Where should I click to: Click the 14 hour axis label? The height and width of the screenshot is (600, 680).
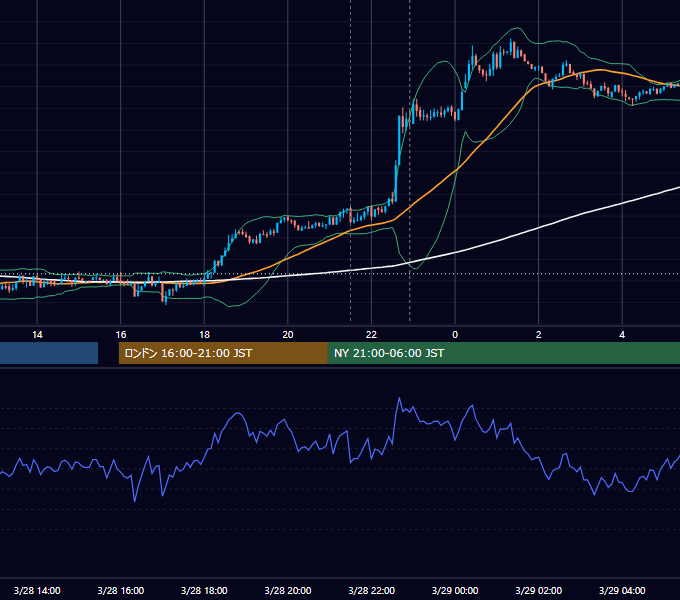coord(37,335)
